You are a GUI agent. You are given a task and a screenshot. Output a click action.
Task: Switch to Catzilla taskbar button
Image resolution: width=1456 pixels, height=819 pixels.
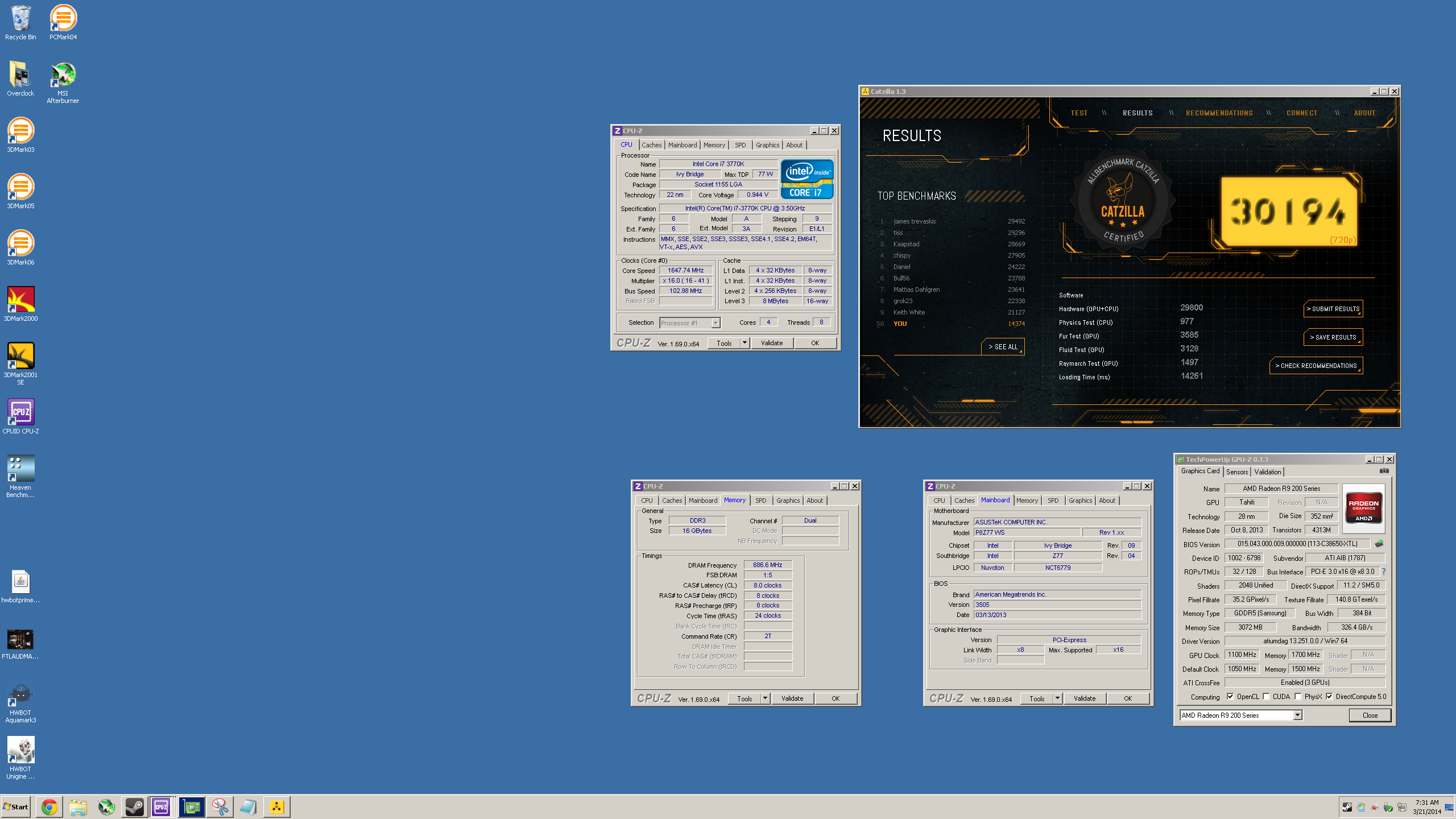click(x=277, y=806)
